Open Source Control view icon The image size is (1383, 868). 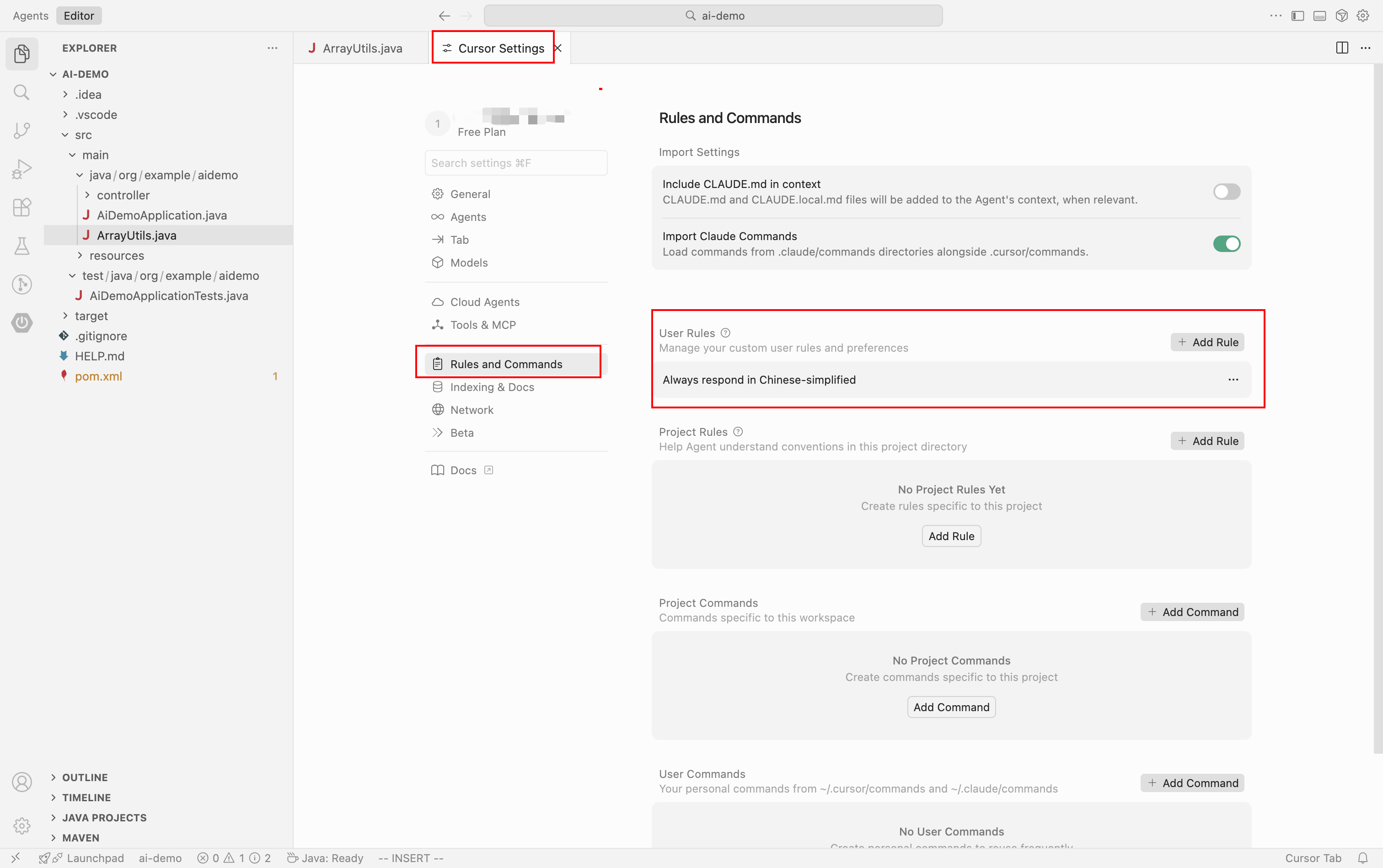pos(21,130)
